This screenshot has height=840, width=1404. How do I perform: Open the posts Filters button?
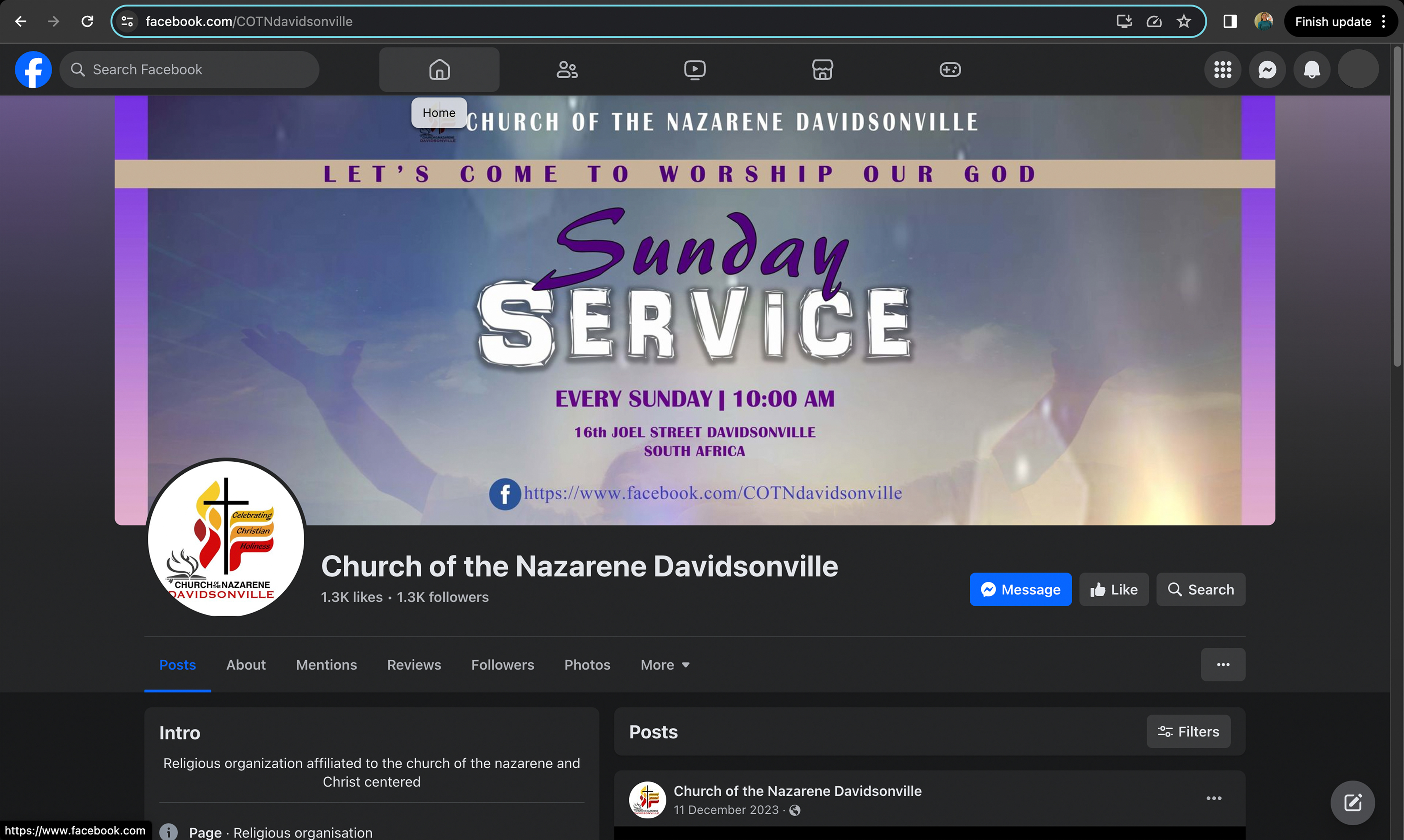[x=1188, y=731]
